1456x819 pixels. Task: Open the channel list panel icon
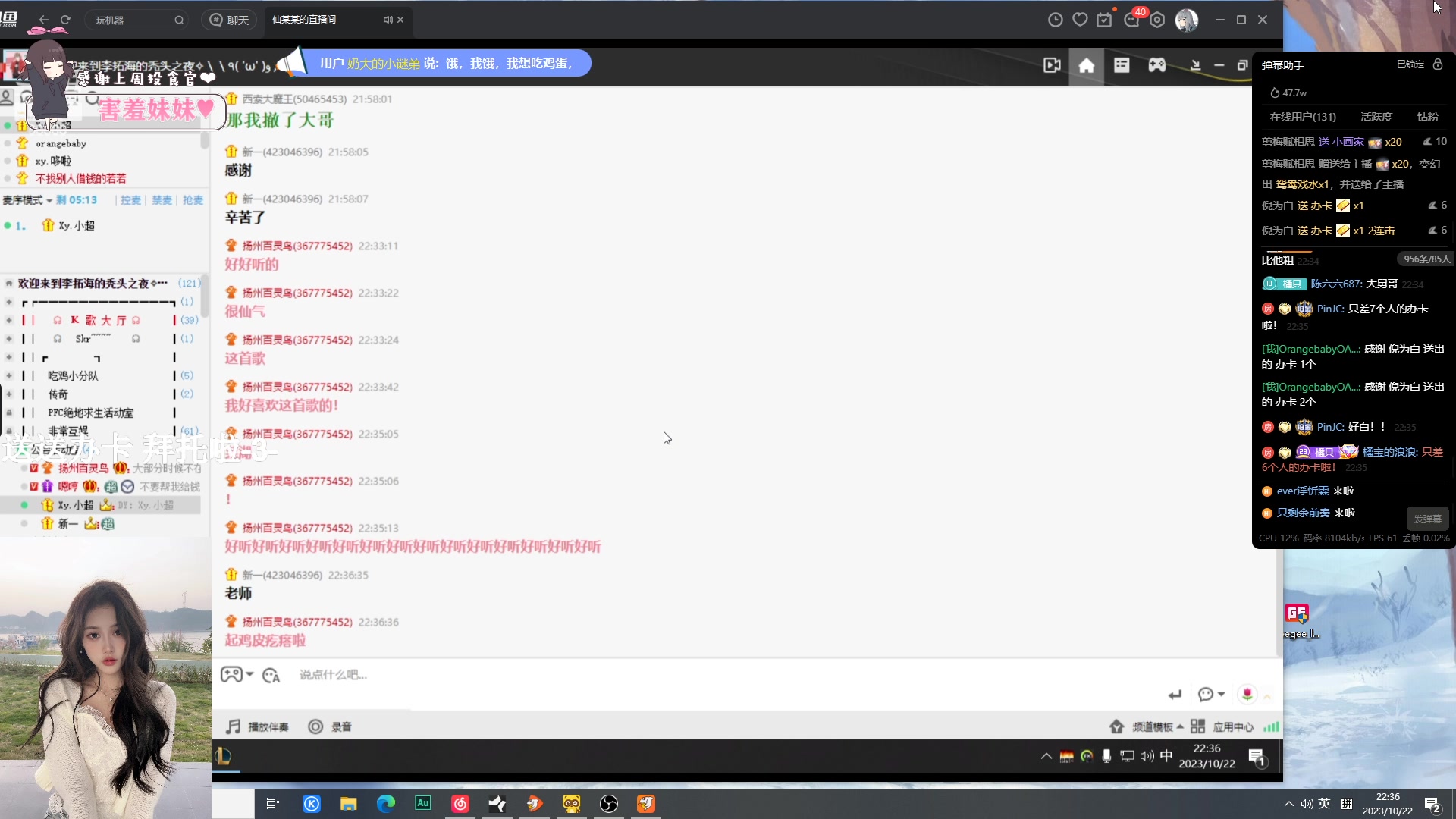point(1122,65)
